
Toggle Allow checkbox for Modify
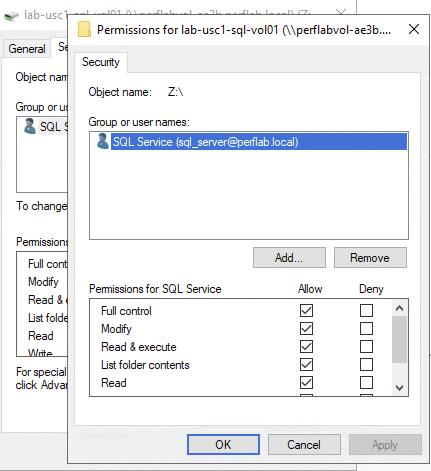pyautogui.click(x=306, y=329)
